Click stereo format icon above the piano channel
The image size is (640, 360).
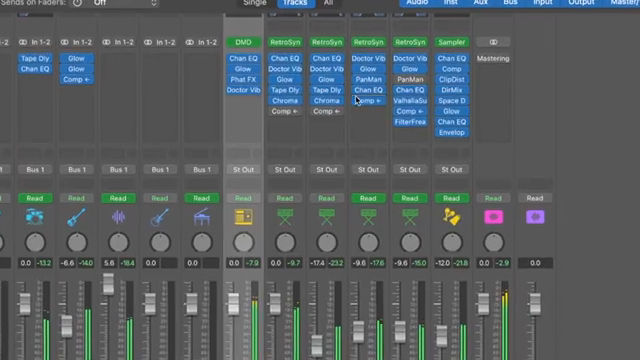pos(190,42)
